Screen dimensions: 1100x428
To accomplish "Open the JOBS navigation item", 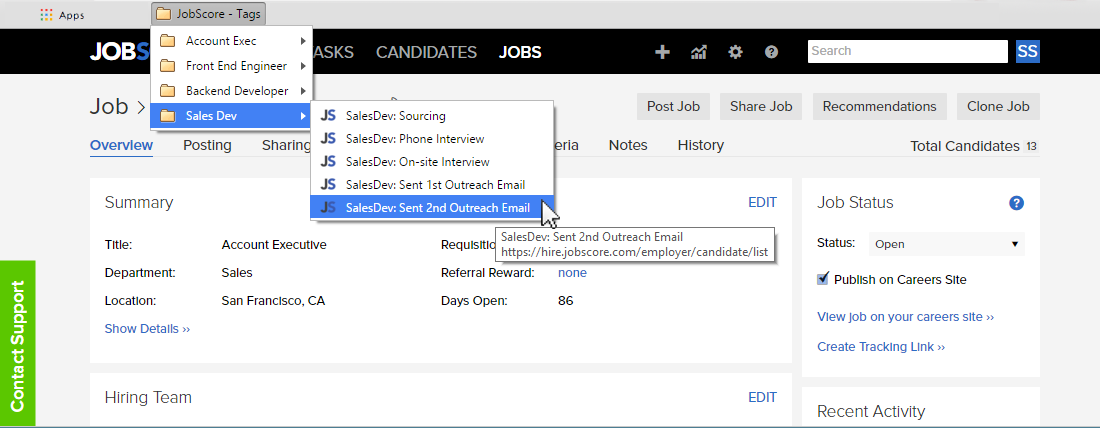I will pyautogui.click(x=520, y=52).
